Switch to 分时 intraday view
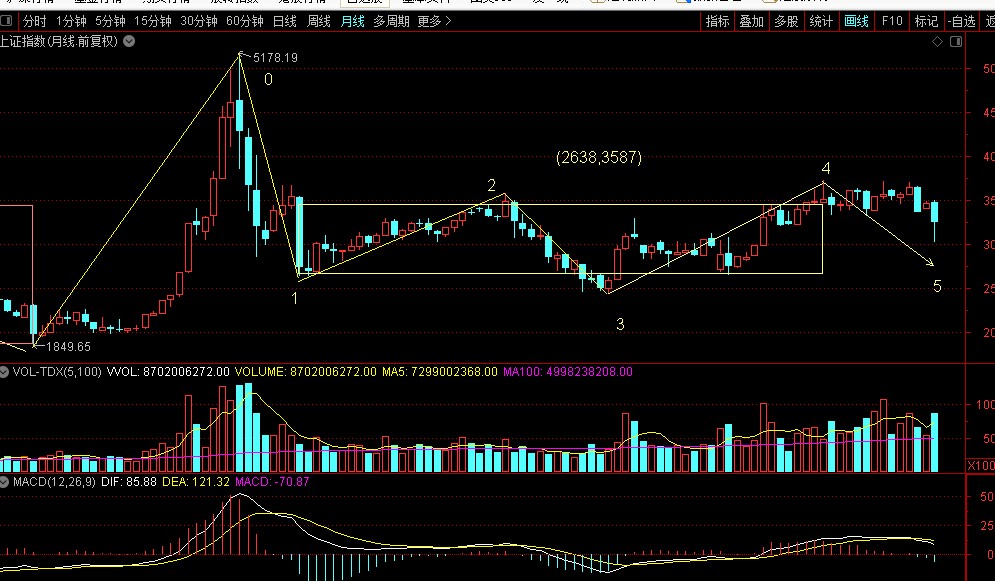995x581 pixels. pos(34,22)
